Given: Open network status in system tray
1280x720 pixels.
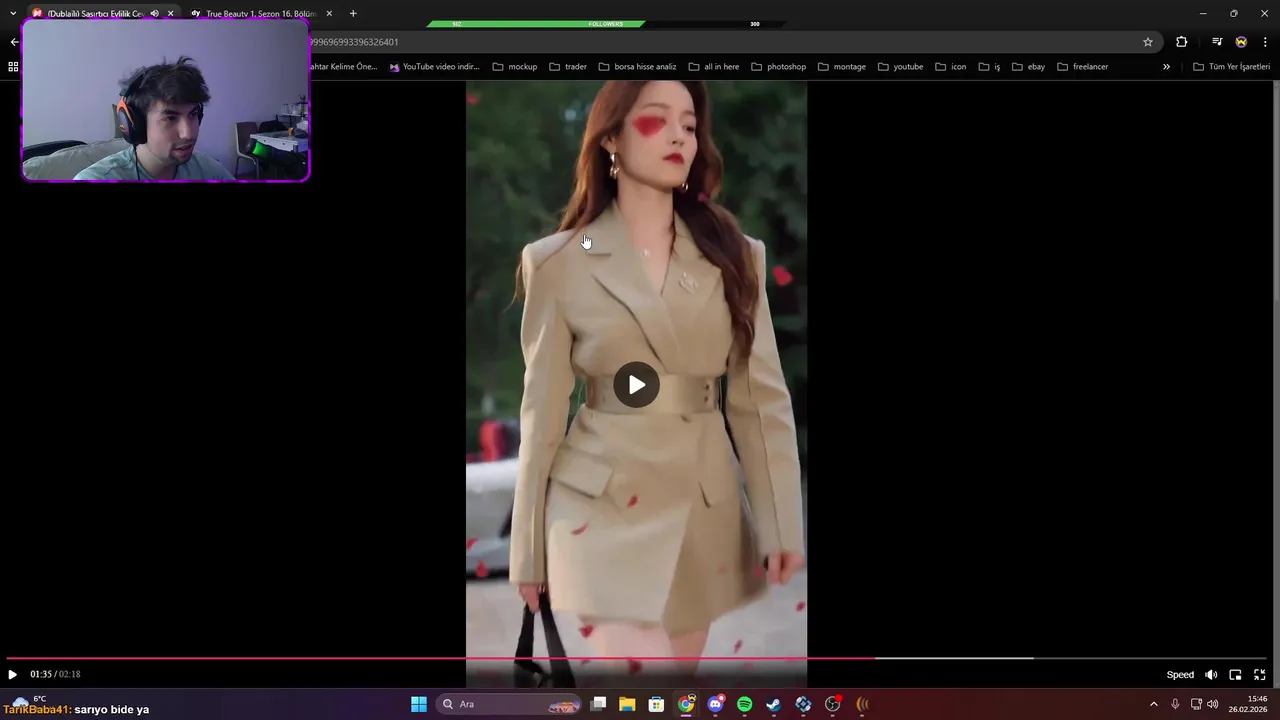Looking at the screenshot, I should pos(1196,704).
